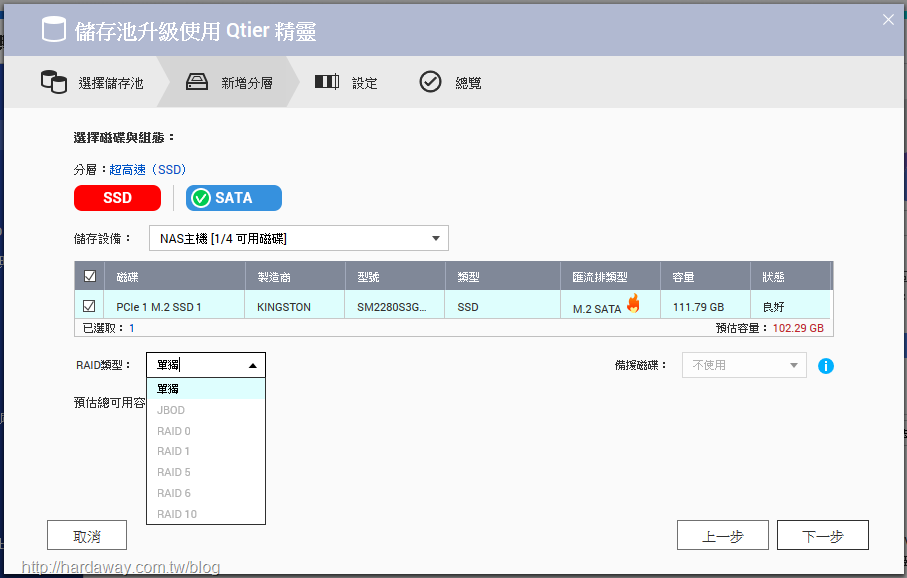The width and height of the screenshot is (907, 578).
Task: Go to the 設定 wizard step
Action: 346,82
